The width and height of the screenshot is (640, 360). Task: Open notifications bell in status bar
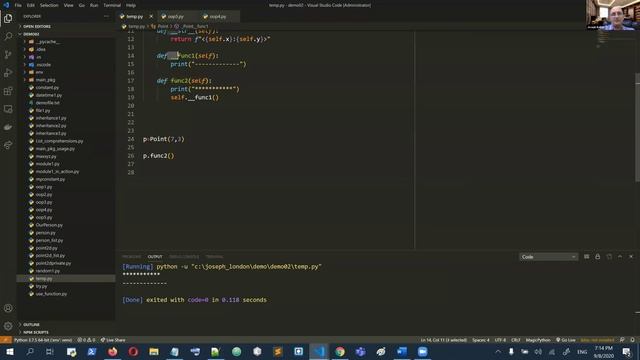[x=632, y=340]
